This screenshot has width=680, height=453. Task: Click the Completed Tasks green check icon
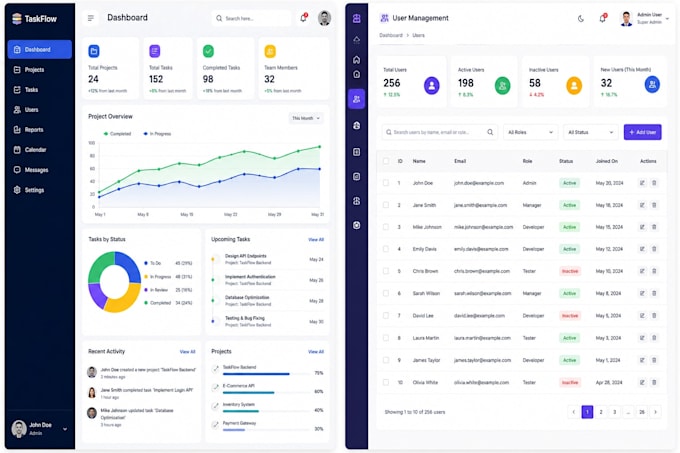208,51
